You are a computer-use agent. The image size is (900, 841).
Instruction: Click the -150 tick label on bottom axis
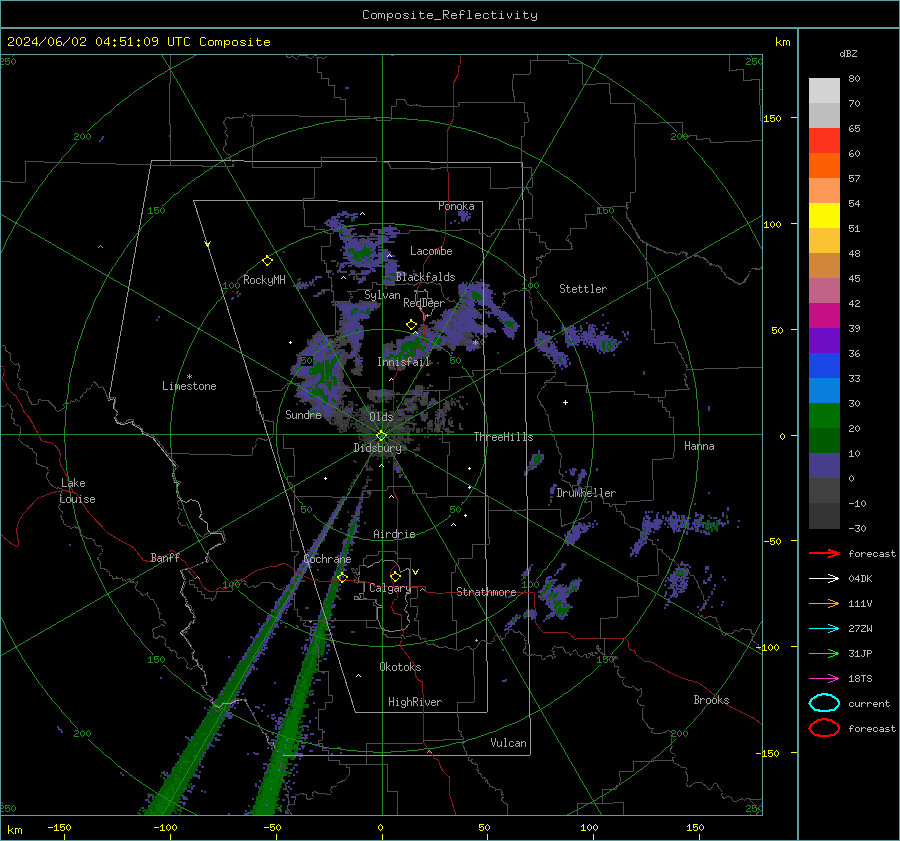click(x=59, y=827)
